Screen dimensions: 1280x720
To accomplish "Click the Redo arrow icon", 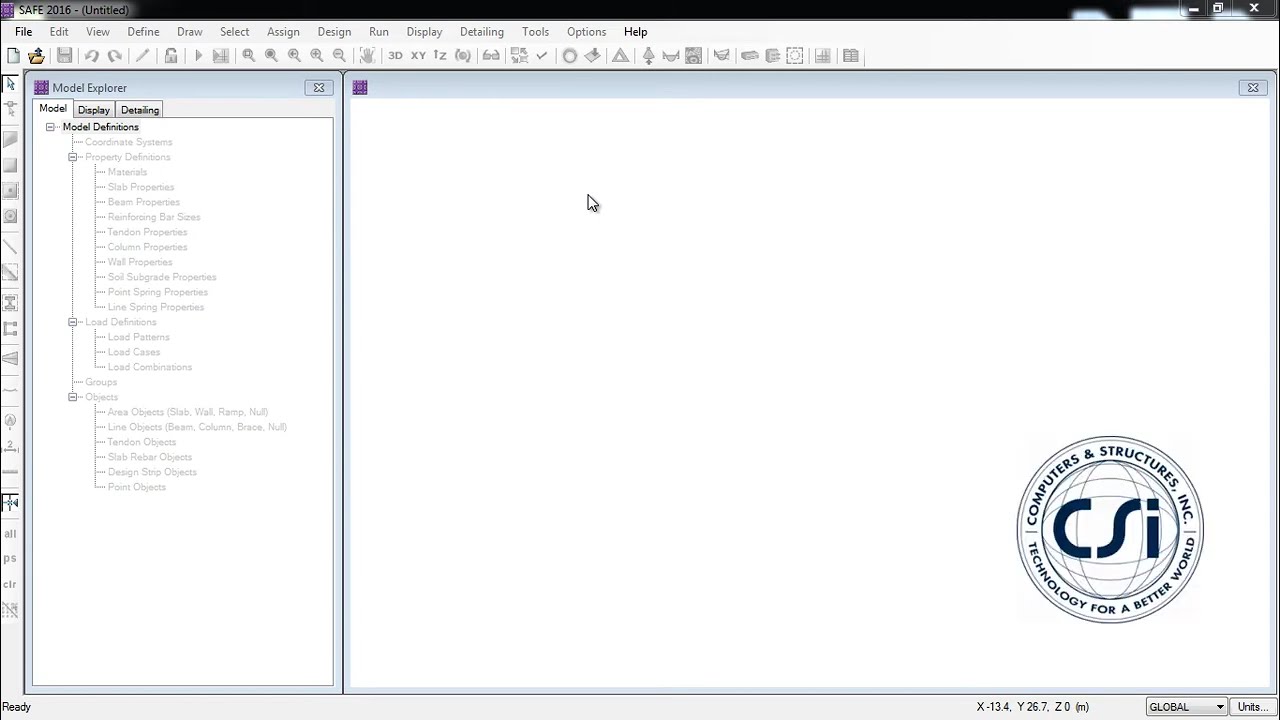I will (115, 56).
